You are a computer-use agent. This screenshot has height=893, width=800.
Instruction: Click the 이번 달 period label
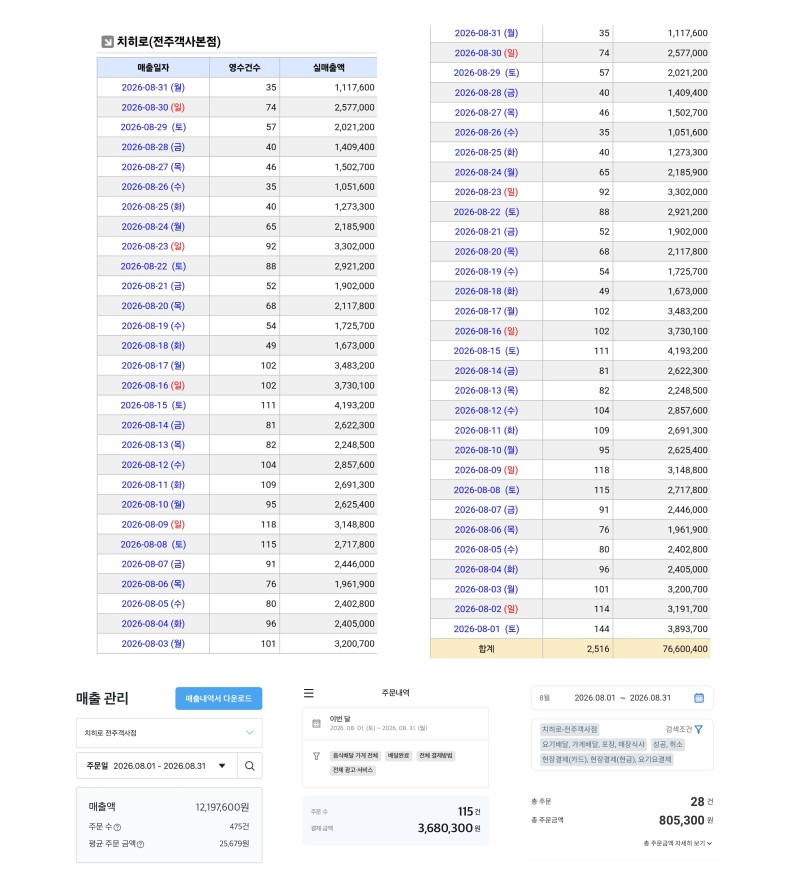tap(340, 719)
